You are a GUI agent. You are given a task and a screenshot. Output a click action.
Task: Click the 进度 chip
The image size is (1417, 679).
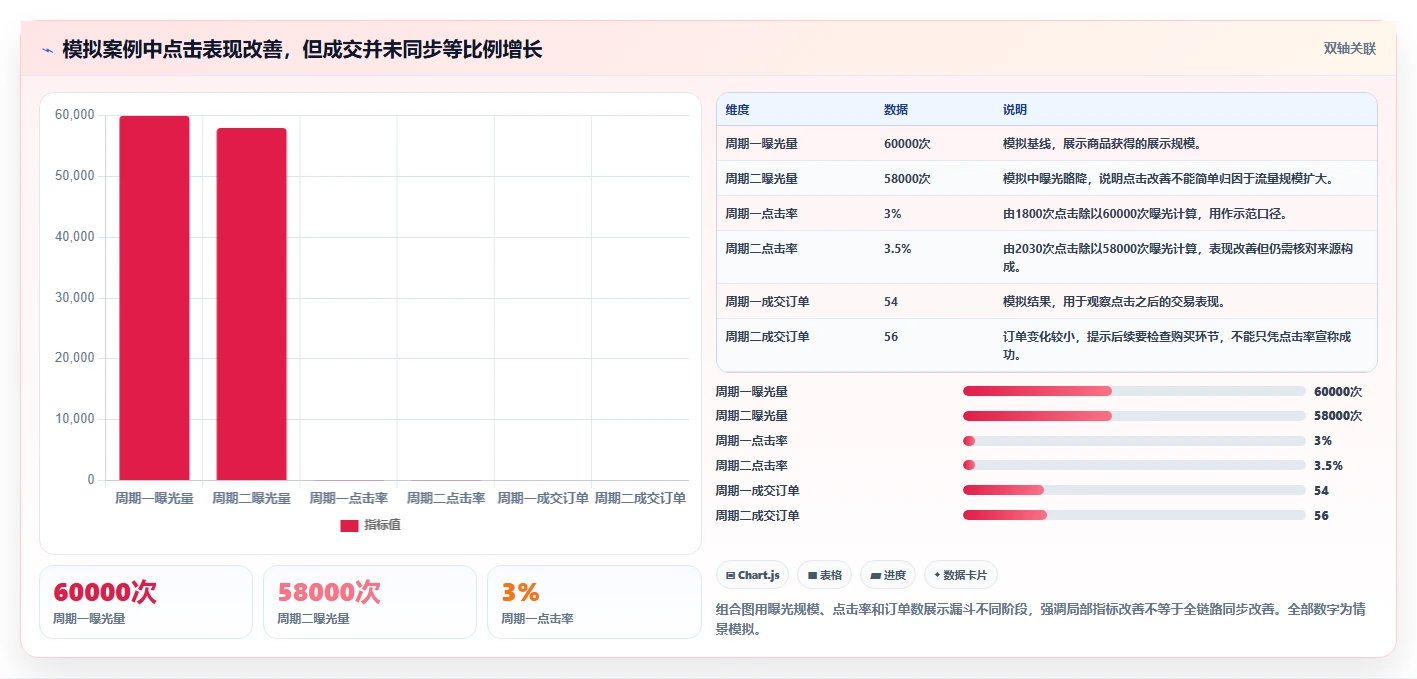pos(888,575)
